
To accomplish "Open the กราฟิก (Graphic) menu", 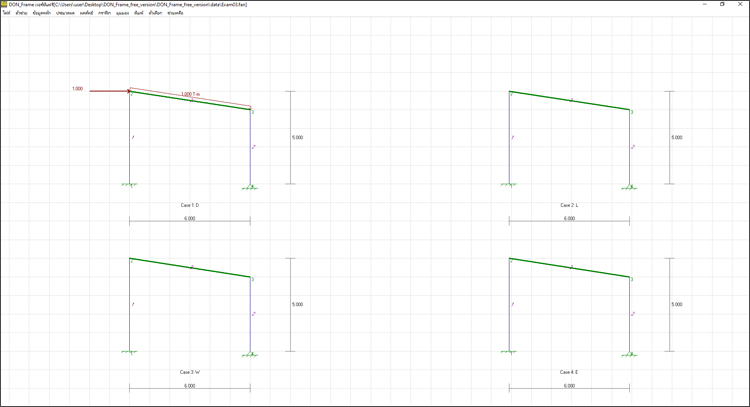I will [104, 13].
